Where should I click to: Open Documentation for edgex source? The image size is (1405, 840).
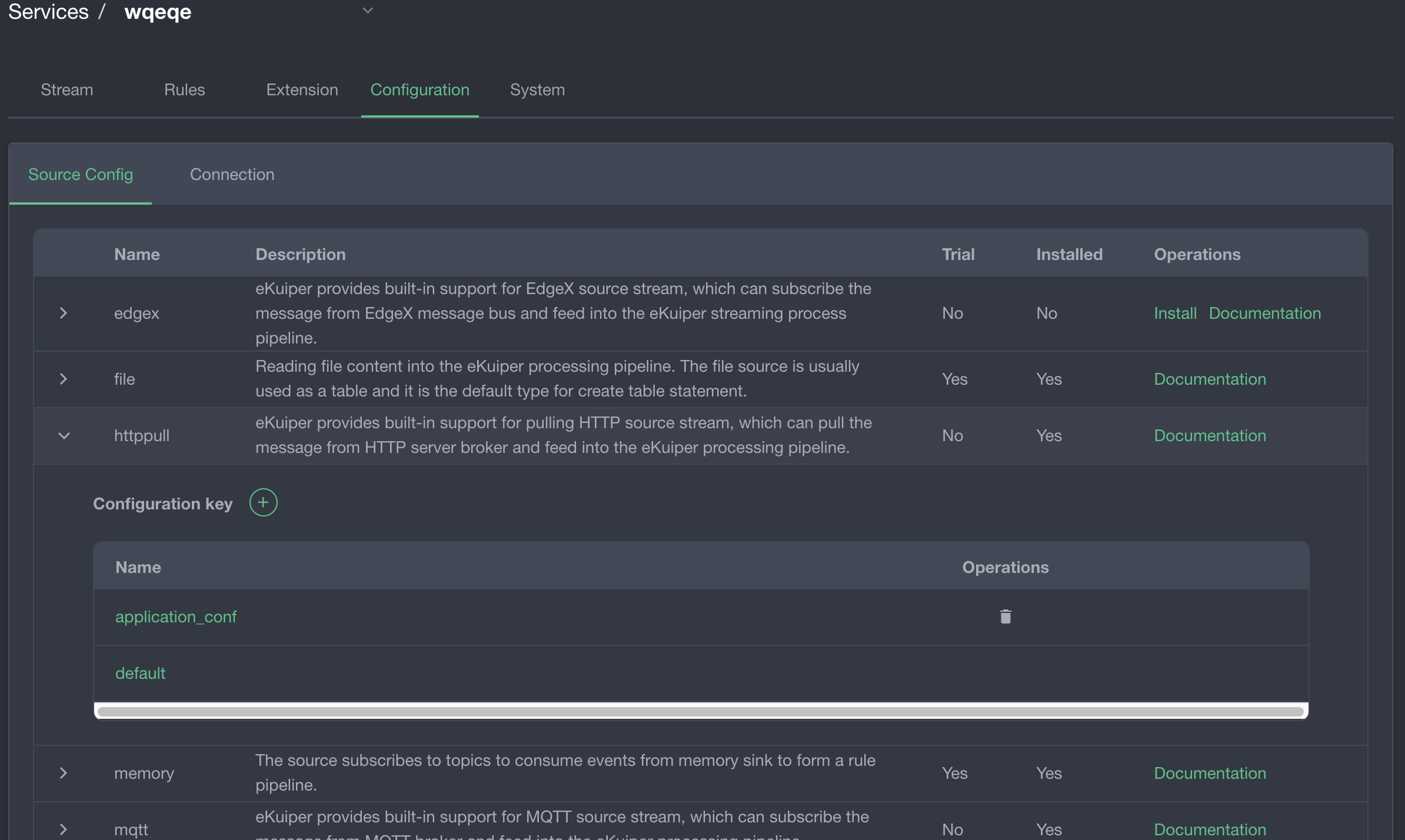(1265, 313)
